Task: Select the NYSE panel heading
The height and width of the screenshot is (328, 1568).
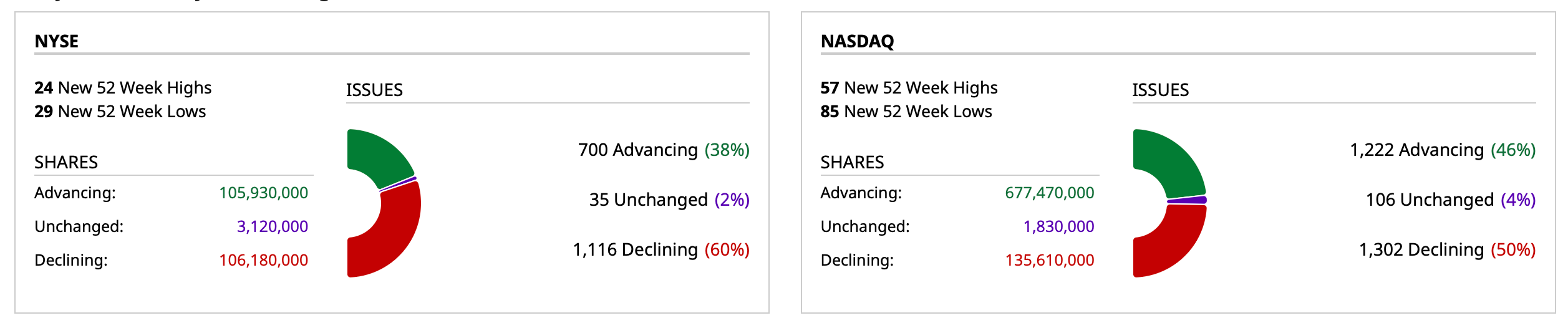Action: coord(57,41)
